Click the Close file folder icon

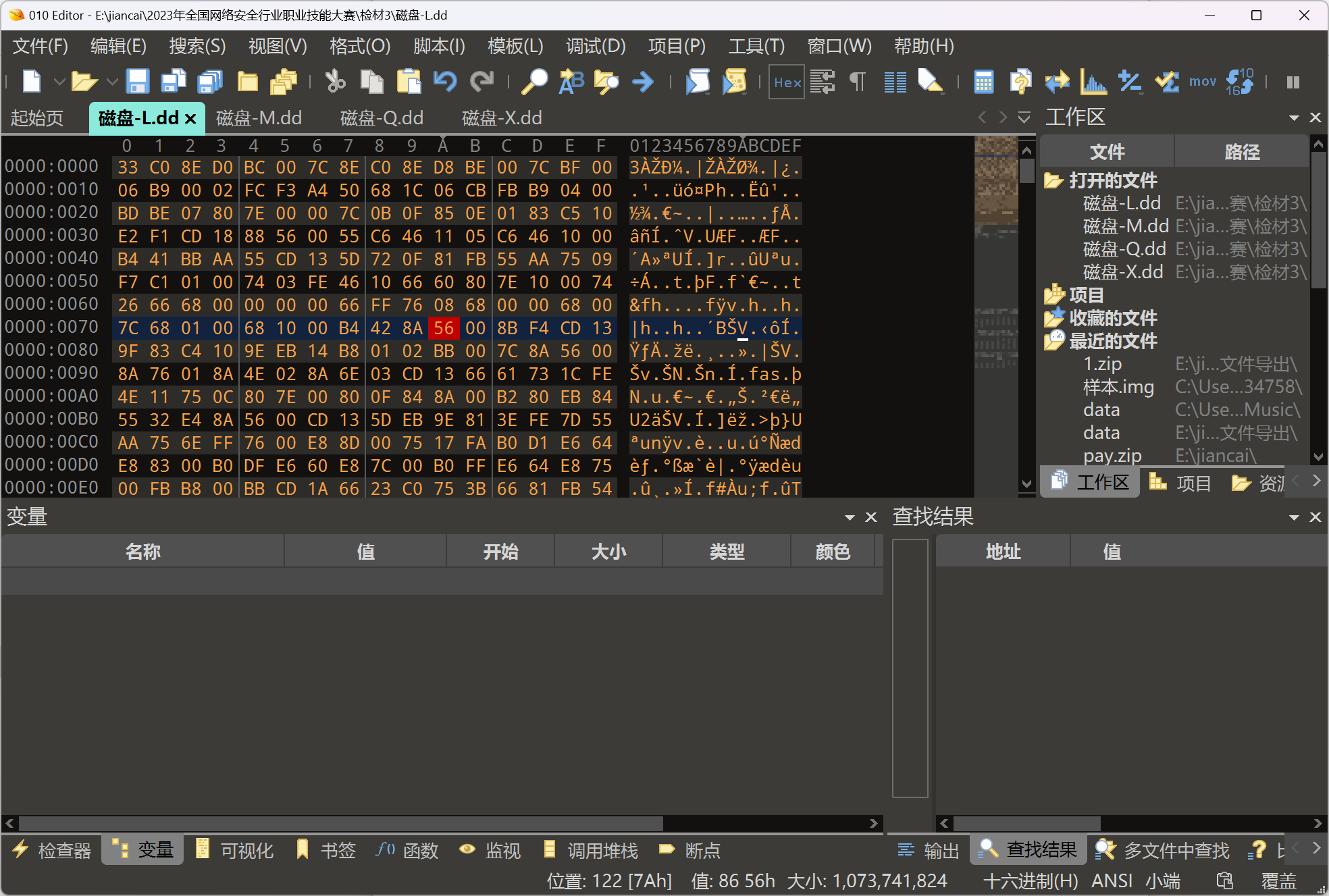pos(248,82)
